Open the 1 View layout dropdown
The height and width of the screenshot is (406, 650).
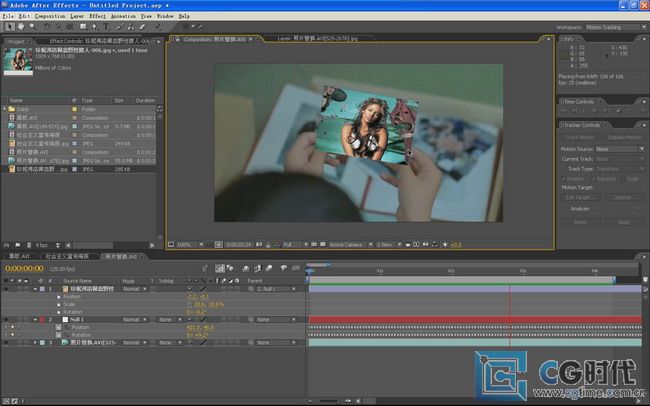[x=388, y=245]
